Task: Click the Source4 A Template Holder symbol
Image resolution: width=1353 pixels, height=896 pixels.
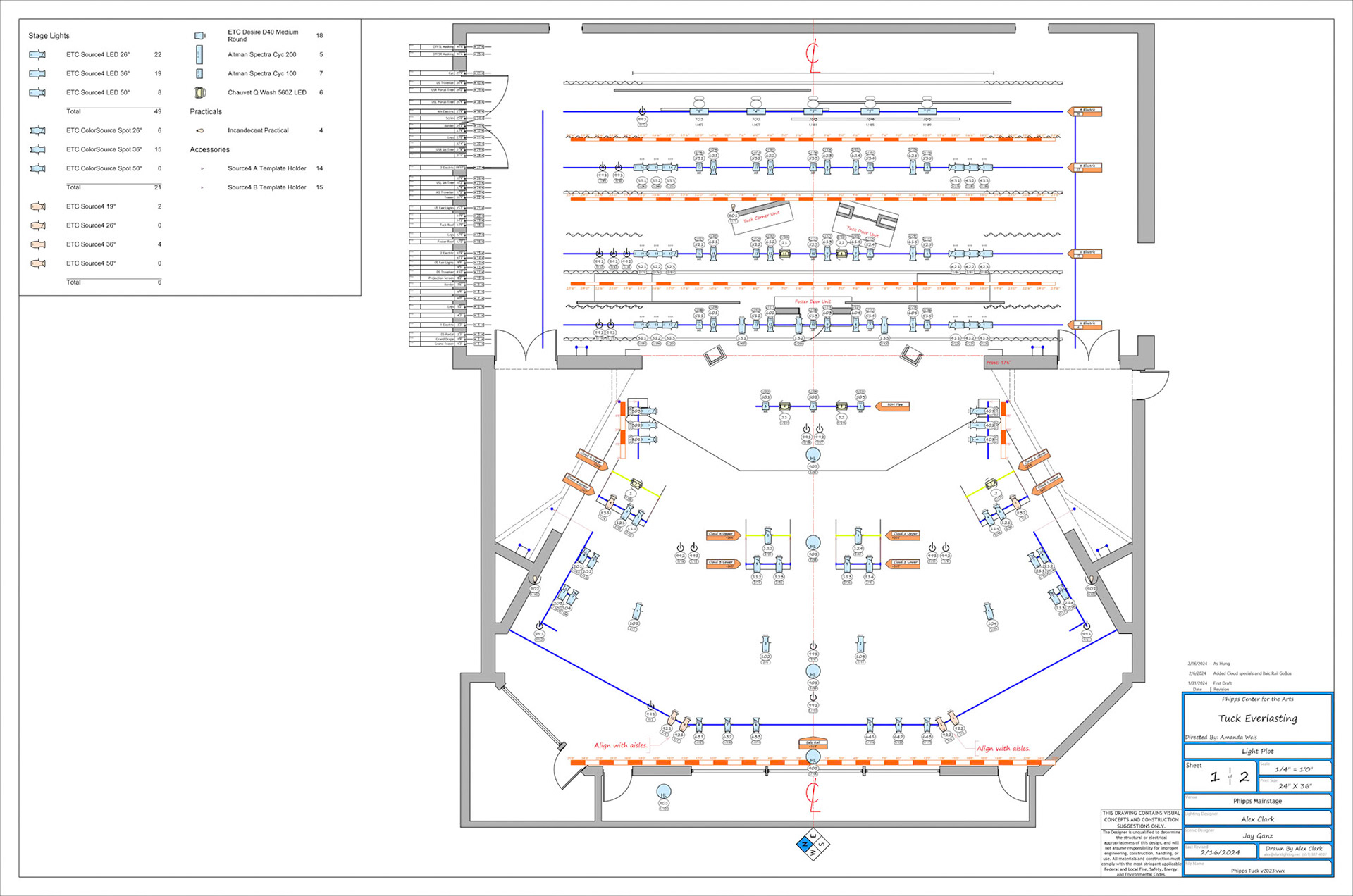Action: (202, 168)
